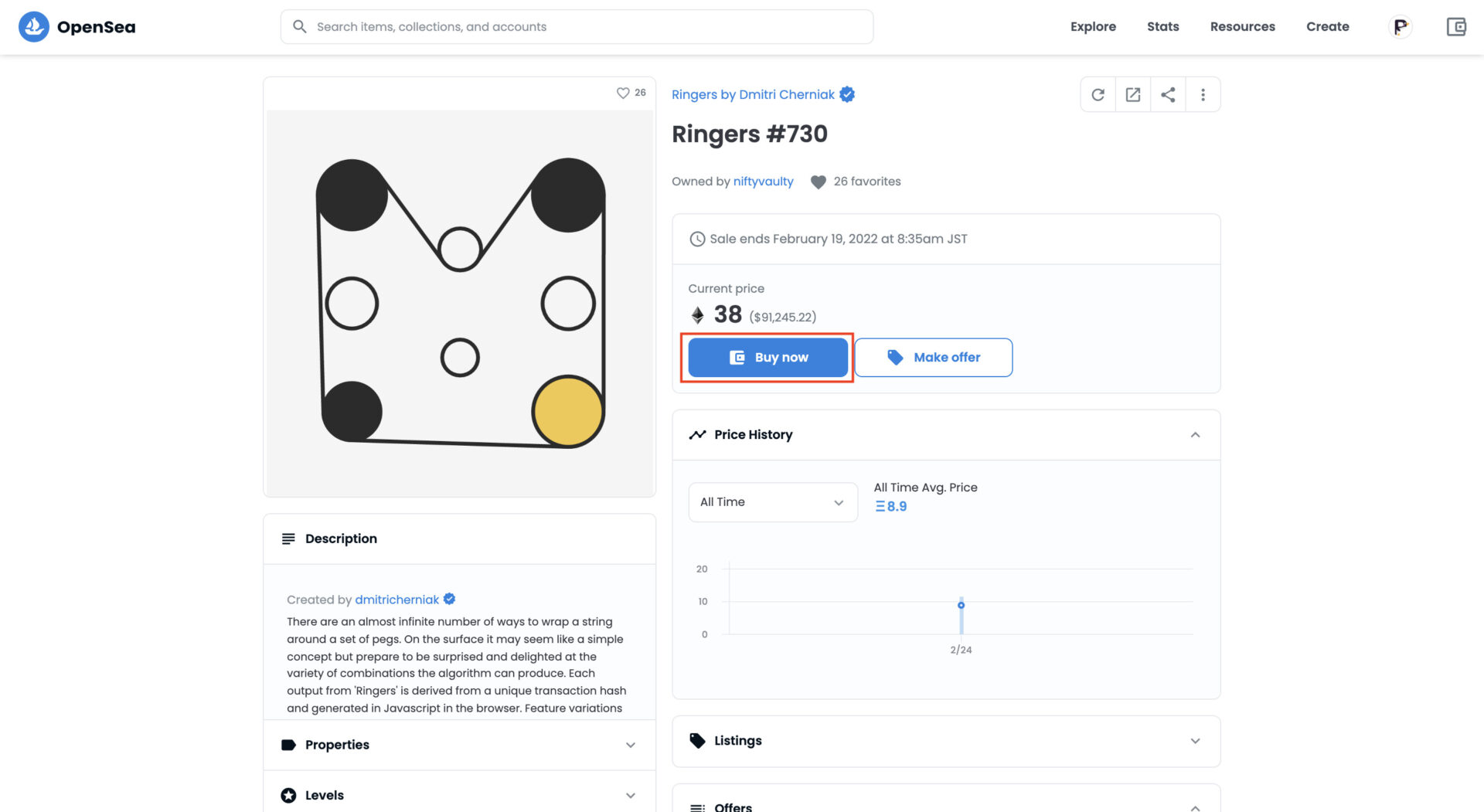
Task: Open the Stats menu
Action: pyautogui.click(x=1162, y=27)
